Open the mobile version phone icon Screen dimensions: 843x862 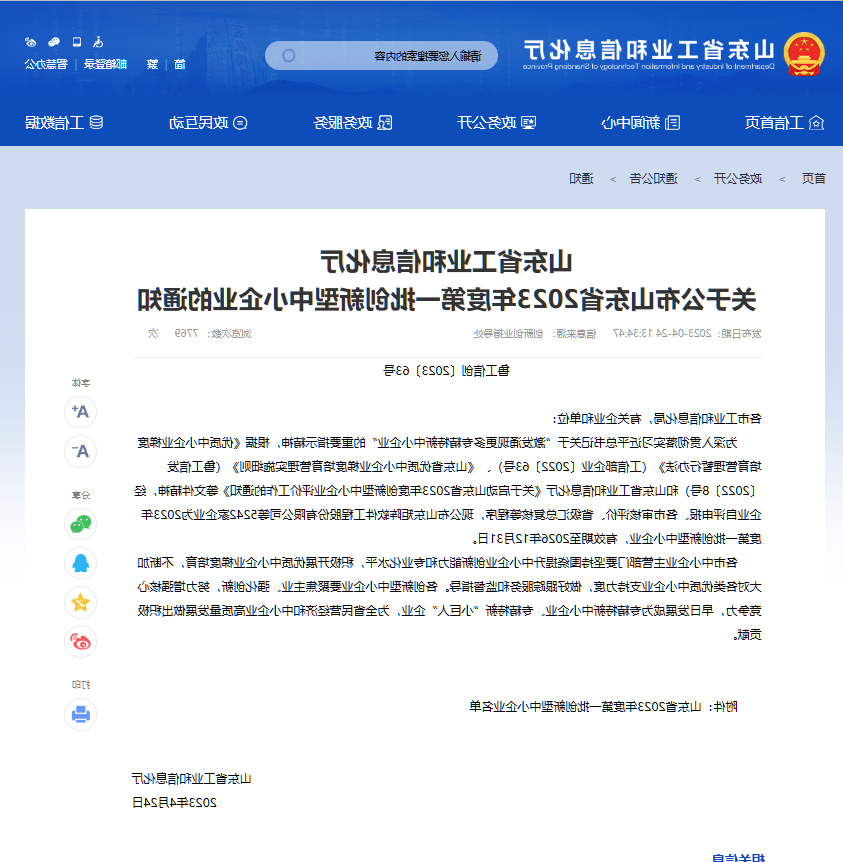(77, 42)
